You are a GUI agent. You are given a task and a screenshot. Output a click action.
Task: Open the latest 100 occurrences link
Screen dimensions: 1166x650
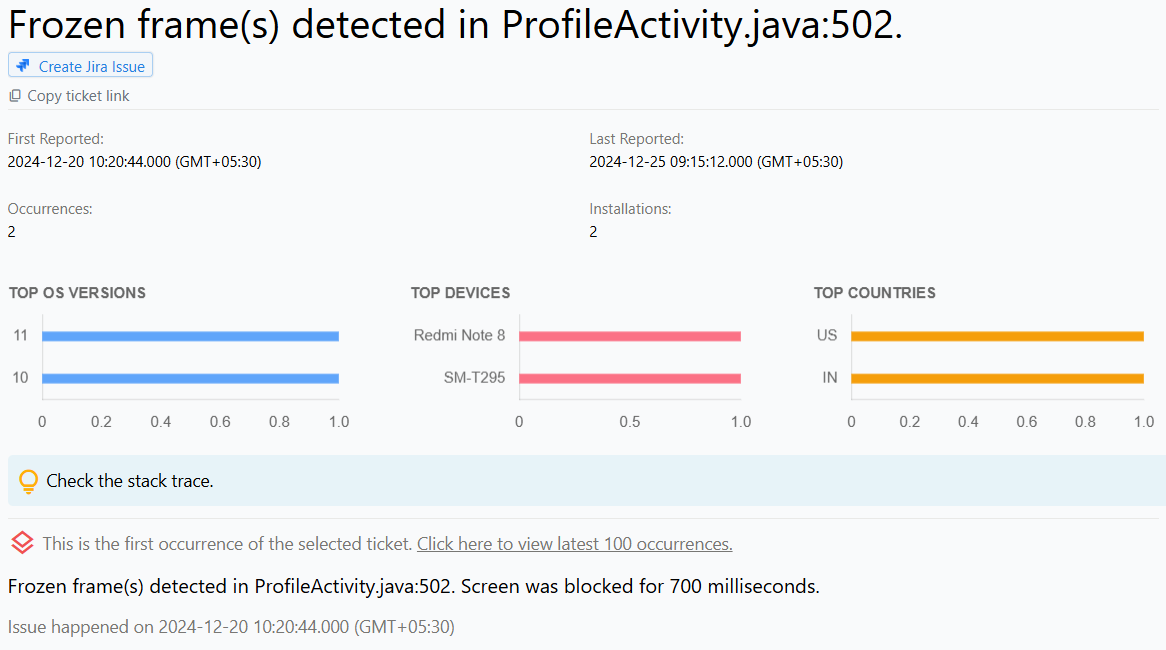coord(574,544)
